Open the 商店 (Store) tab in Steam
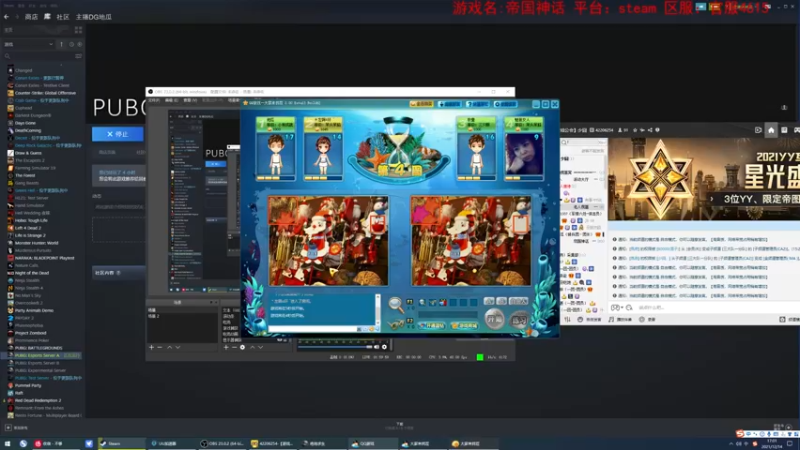 click(31, 17)
